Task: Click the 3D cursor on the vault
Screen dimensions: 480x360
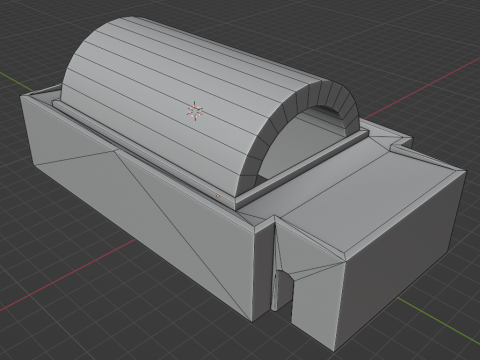Action: point(195,111)
